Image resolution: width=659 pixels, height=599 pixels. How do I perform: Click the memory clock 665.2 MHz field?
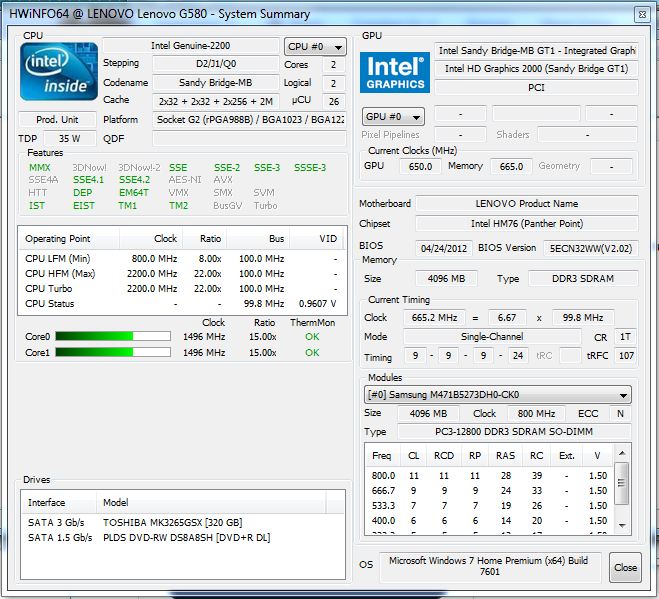point(434,317)
